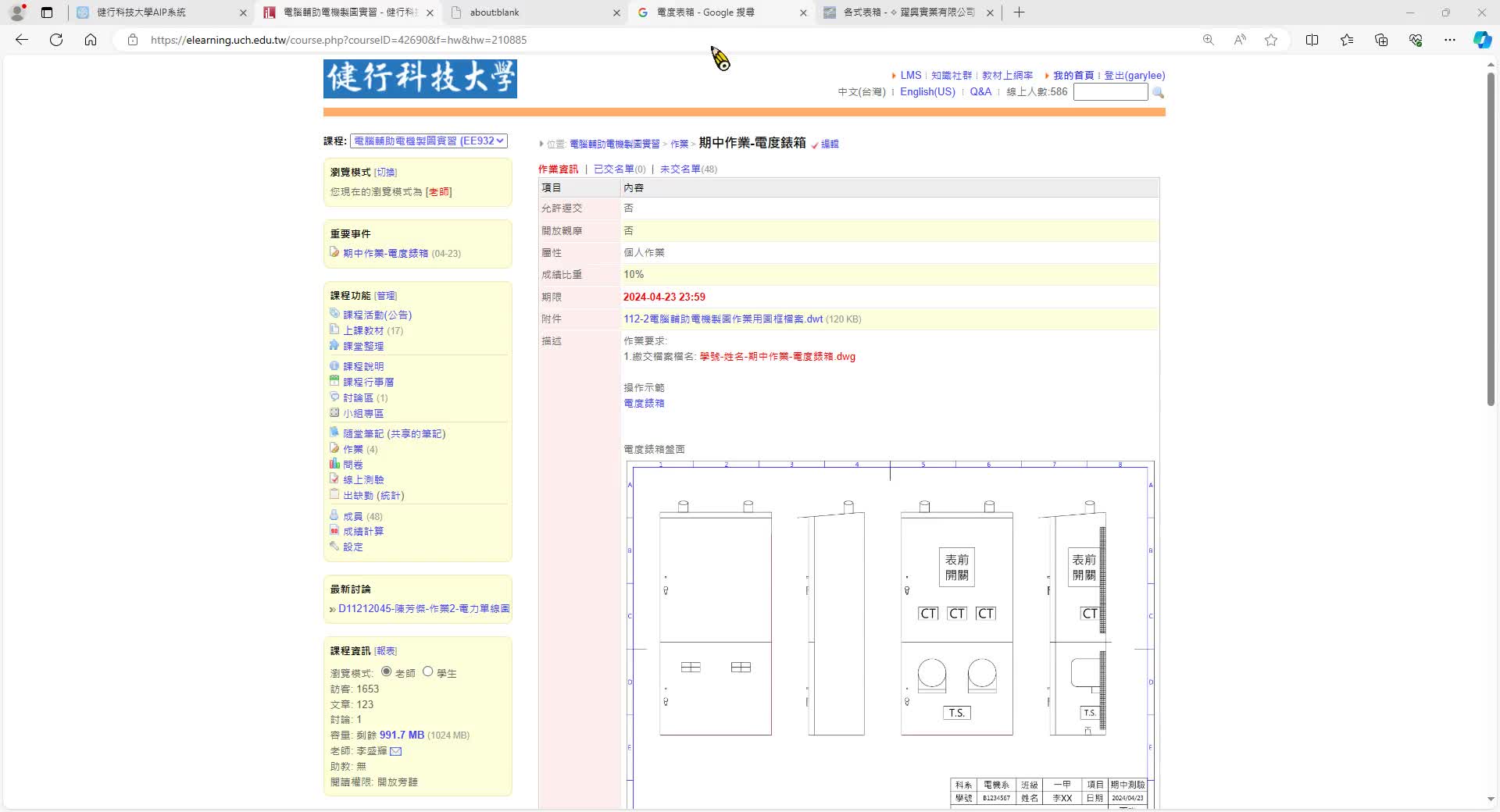Toggle browsing mode via 切換 link
1500x812 pixels.
pos(385,173)
